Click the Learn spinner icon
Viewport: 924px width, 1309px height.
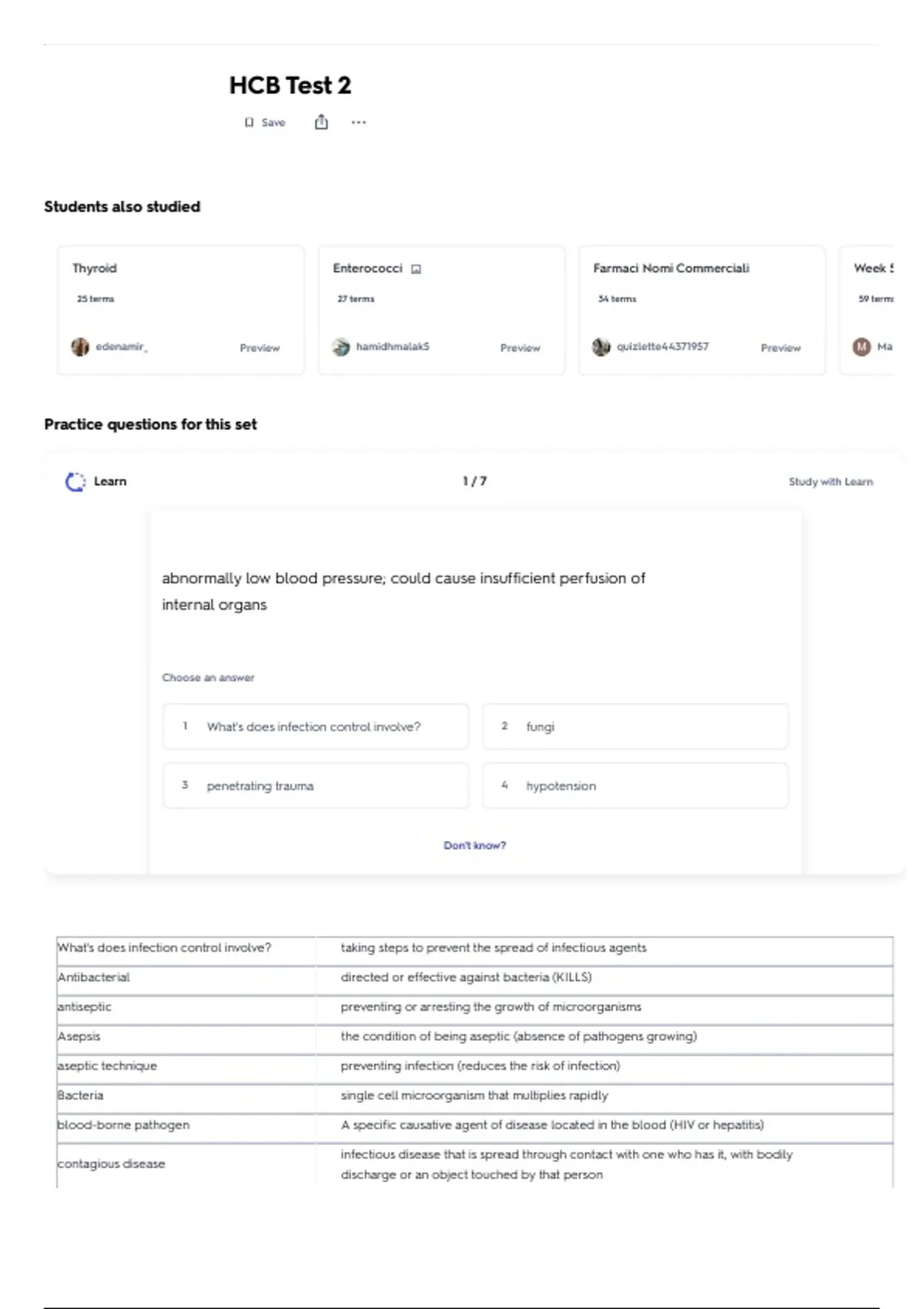click(x=75, y=481)
